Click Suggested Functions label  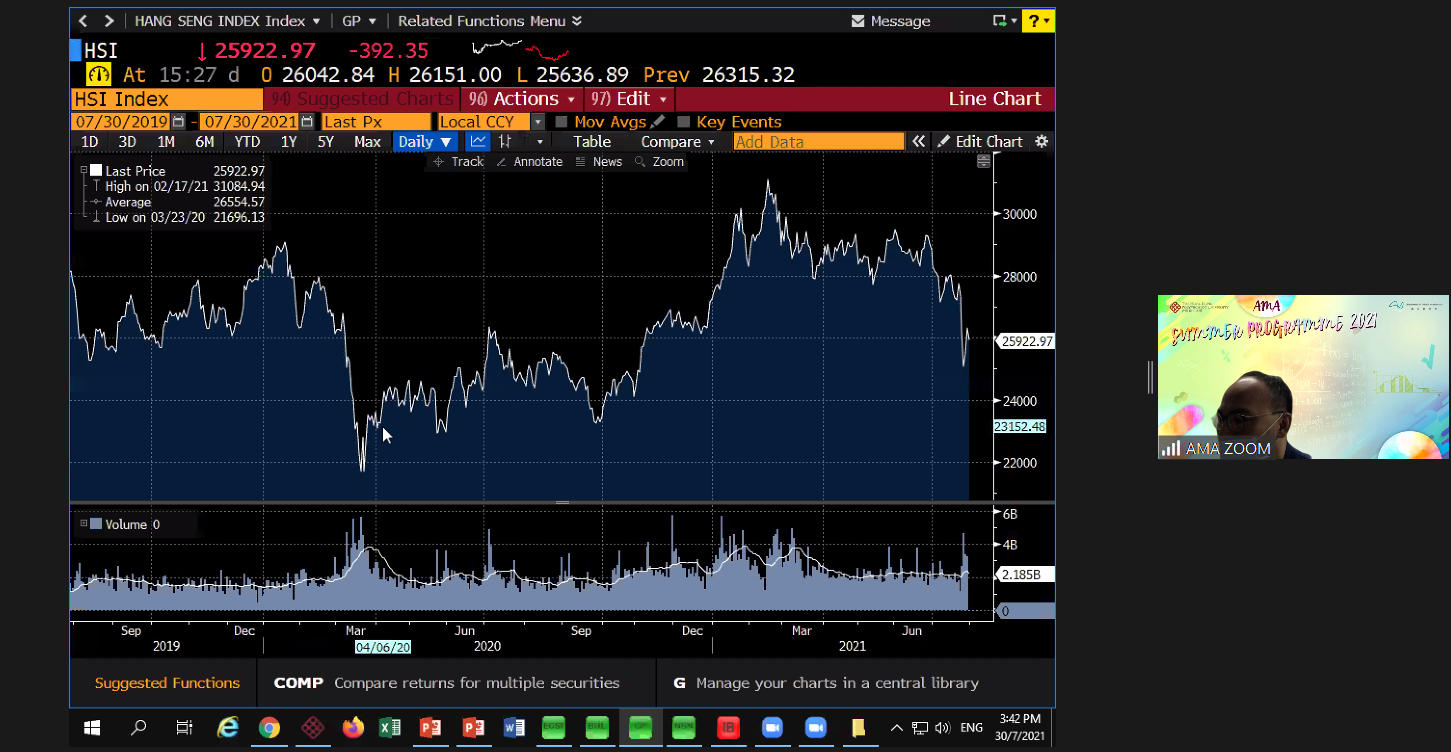167,683
